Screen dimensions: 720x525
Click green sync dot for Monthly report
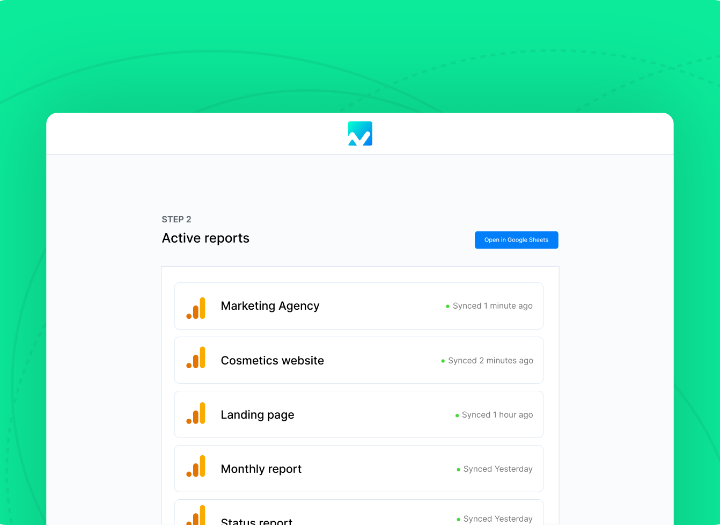pyautogui.click(x=458, y=469)
